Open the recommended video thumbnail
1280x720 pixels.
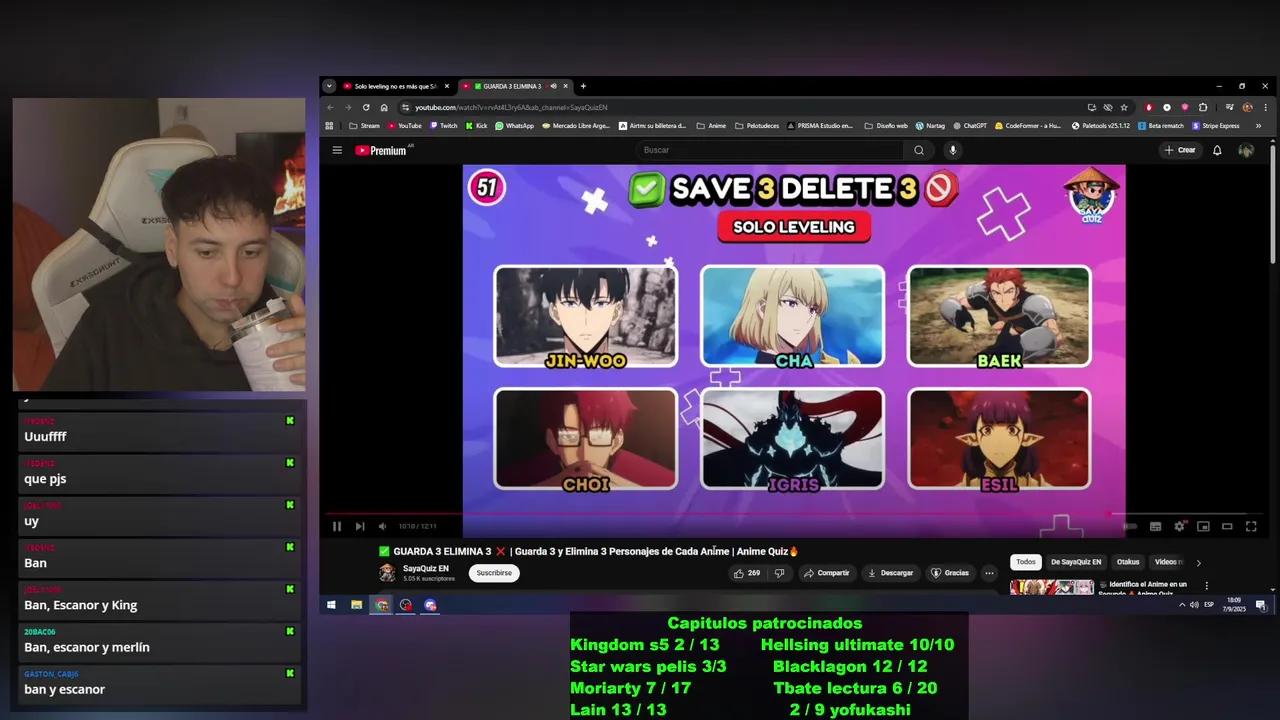pos(1051,587)
